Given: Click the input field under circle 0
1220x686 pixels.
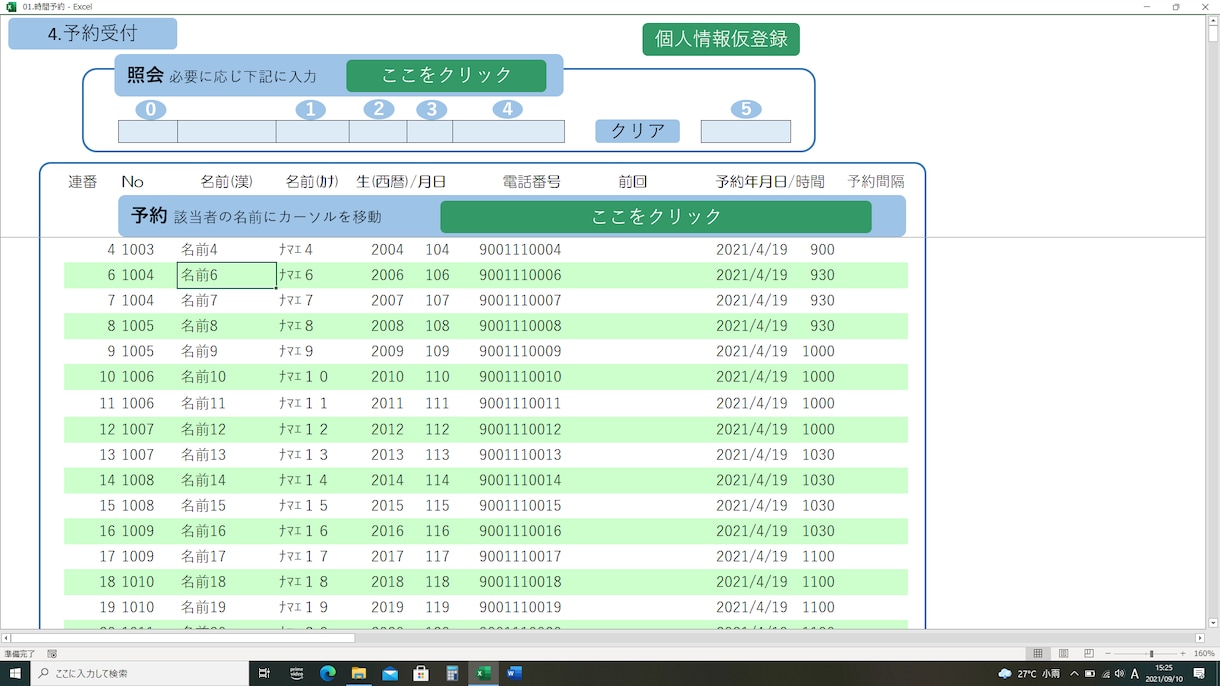Looking at the screenshot, I should 148,131.
